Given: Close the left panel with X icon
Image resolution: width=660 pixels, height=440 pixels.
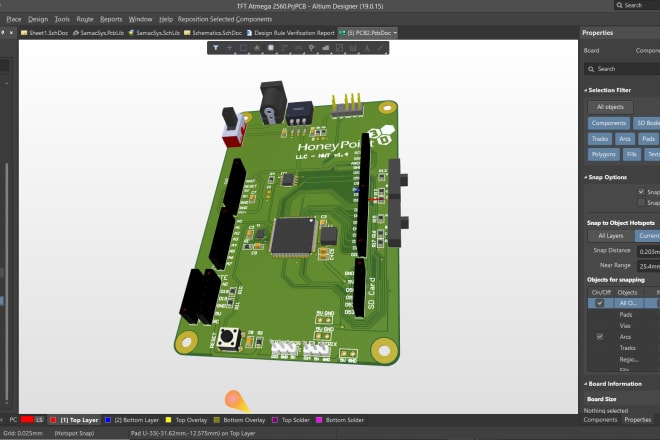Looking at the screenshot, I should pyautogui.click(x=11, y=32).
